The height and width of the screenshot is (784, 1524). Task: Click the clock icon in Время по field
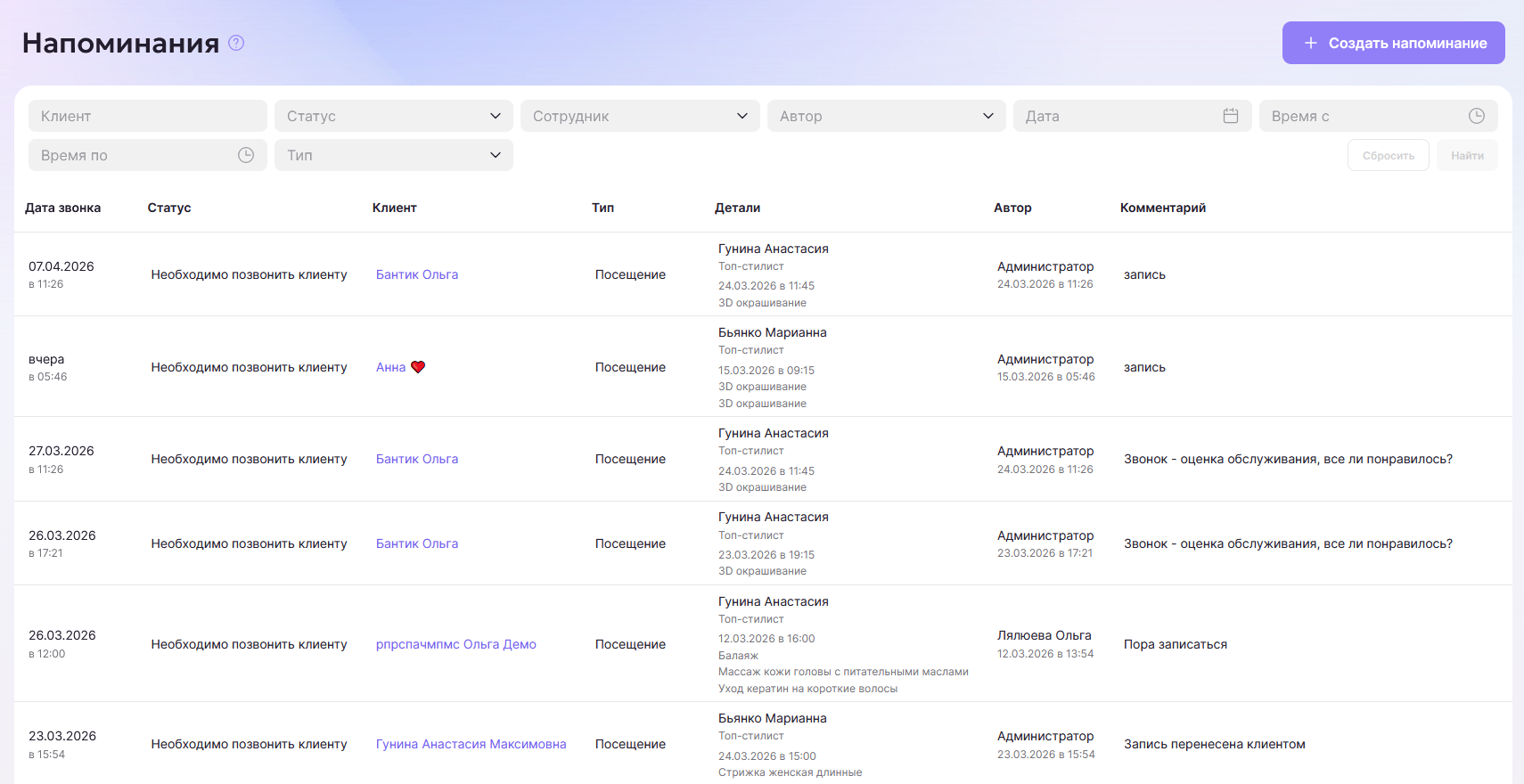point(246,155)
